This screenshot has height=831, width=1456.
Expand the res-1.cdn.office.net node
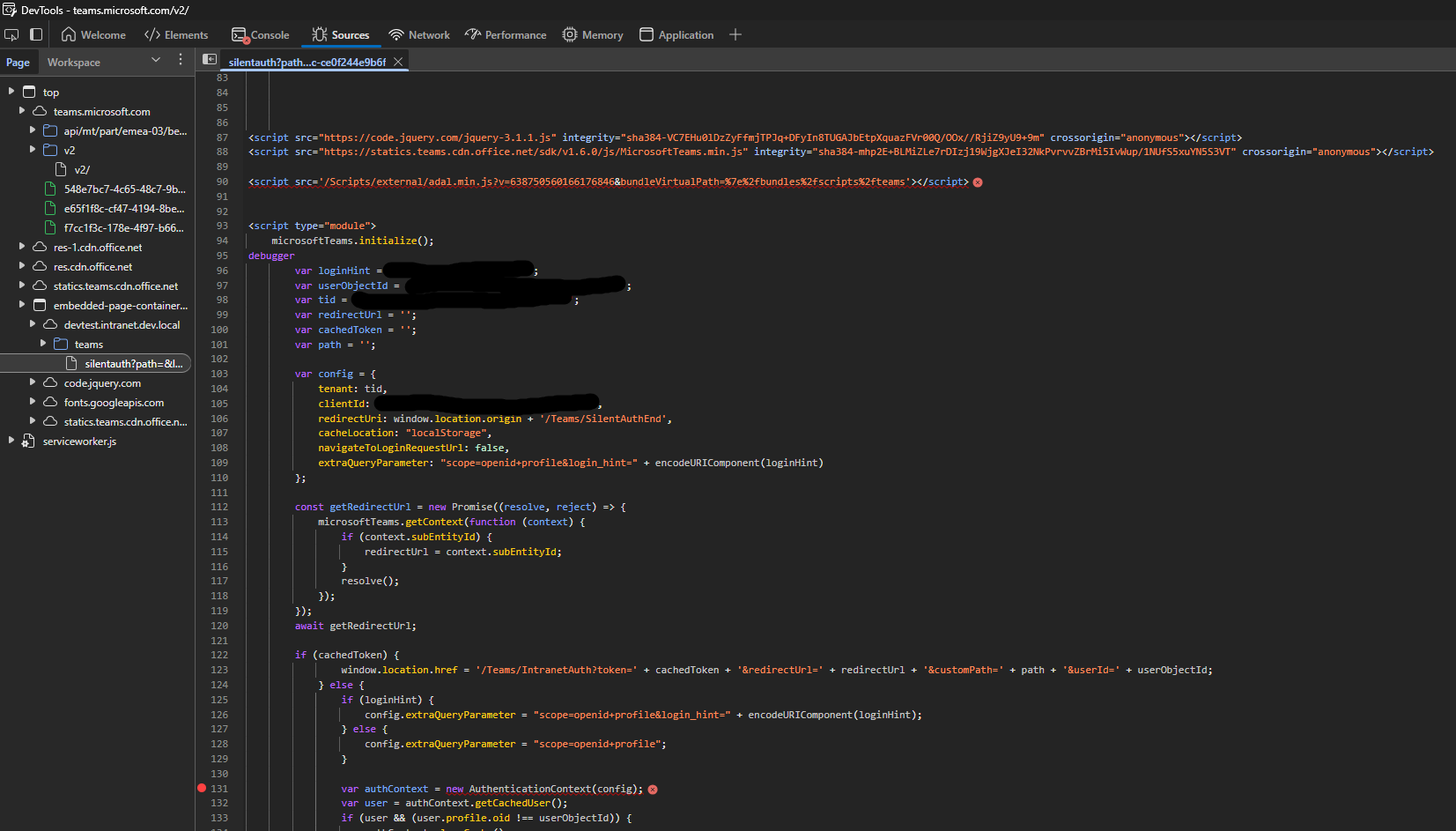(22, 247)
